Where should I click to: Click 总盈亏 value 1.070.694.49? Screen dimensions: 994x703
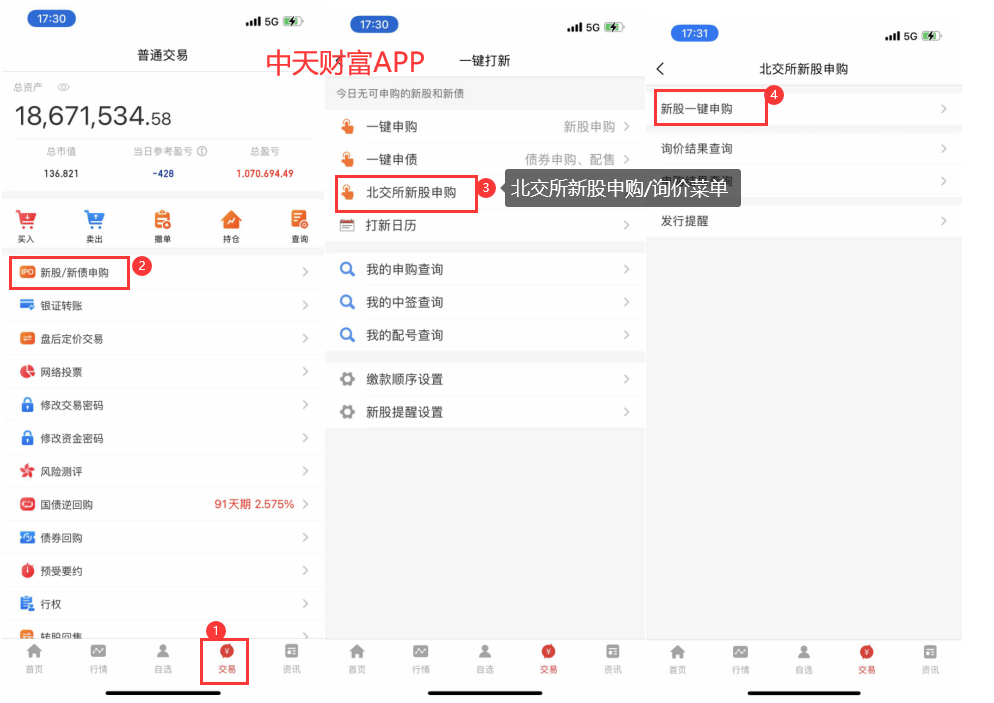(x=264, y=174)
